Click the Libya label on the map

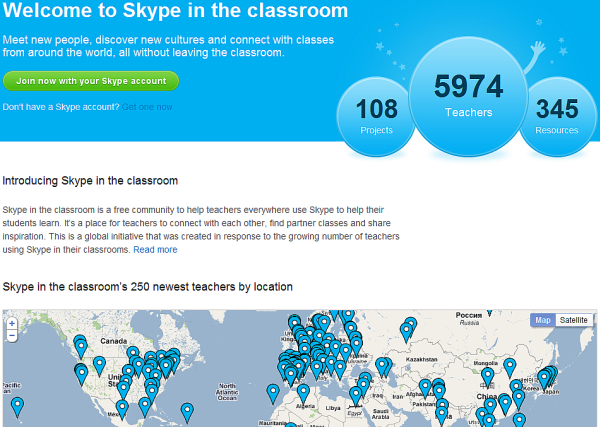coord(333,408)
